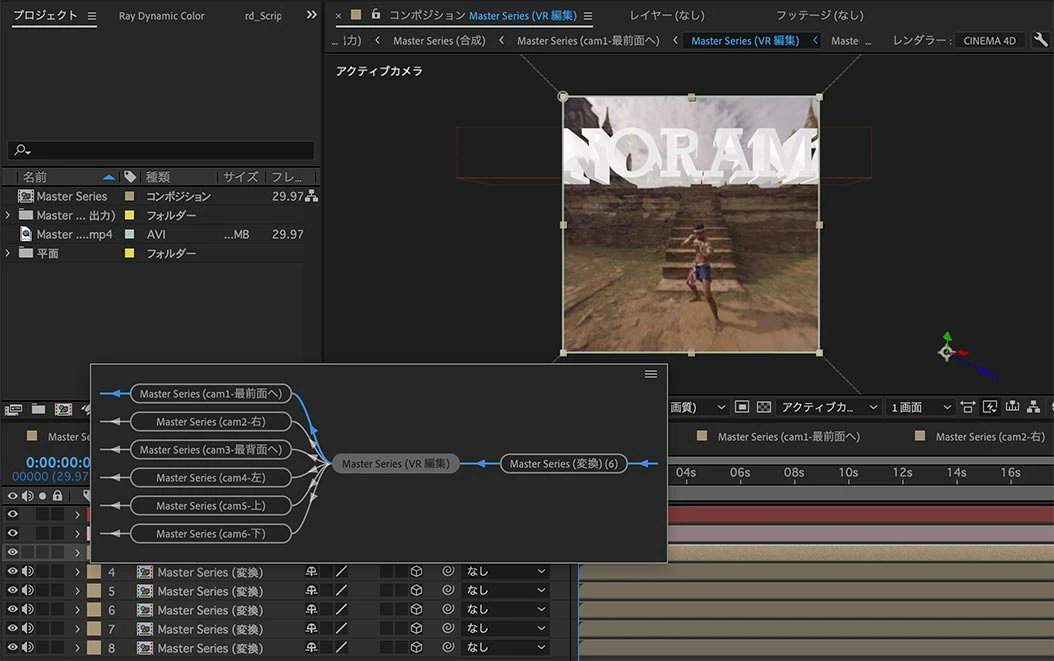
Task: Click the label tag column header icon
Action: click(130, 177)
